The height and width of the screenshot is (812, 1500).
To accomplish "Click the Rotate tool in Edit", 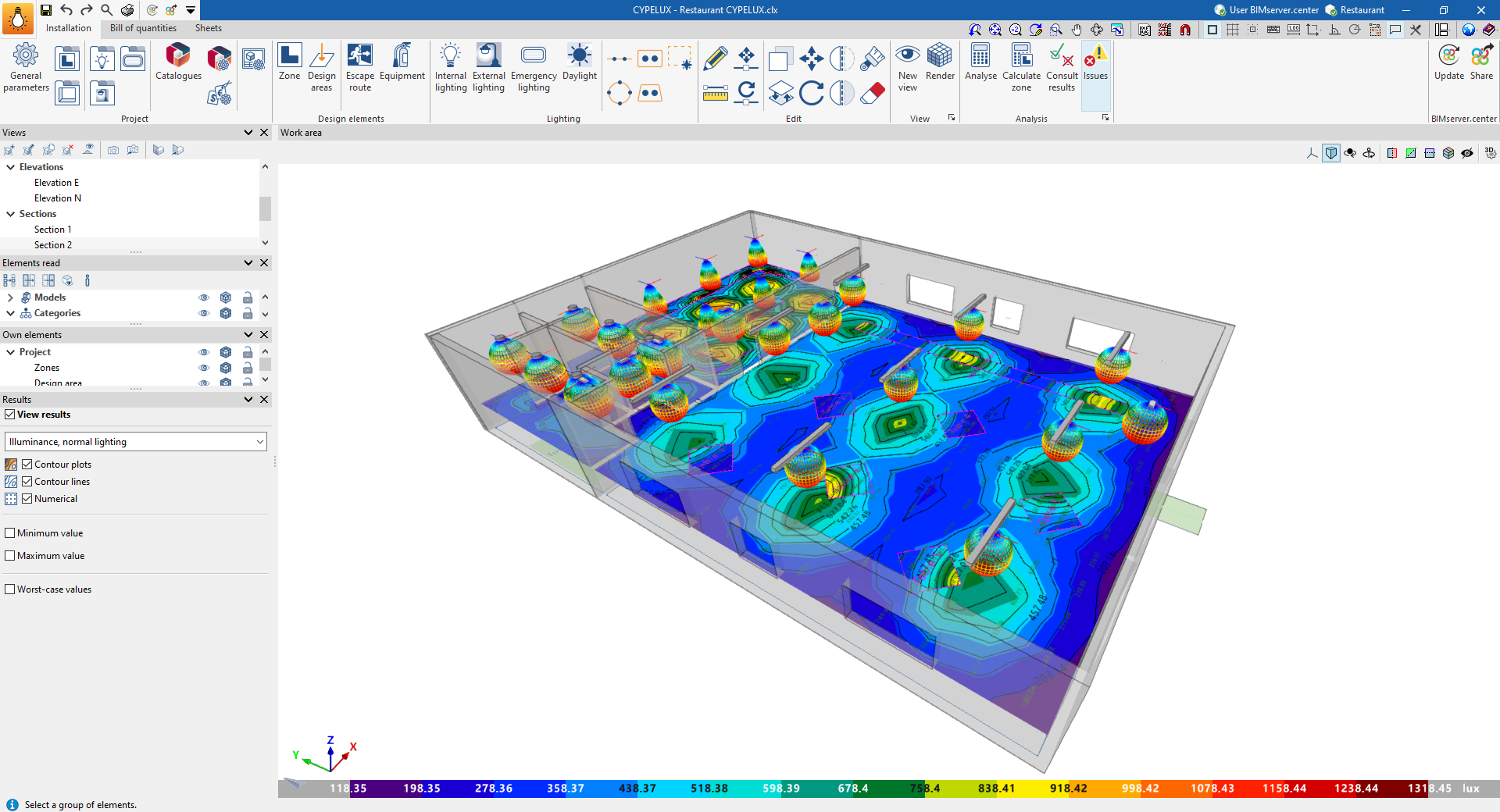I will 811,92.
